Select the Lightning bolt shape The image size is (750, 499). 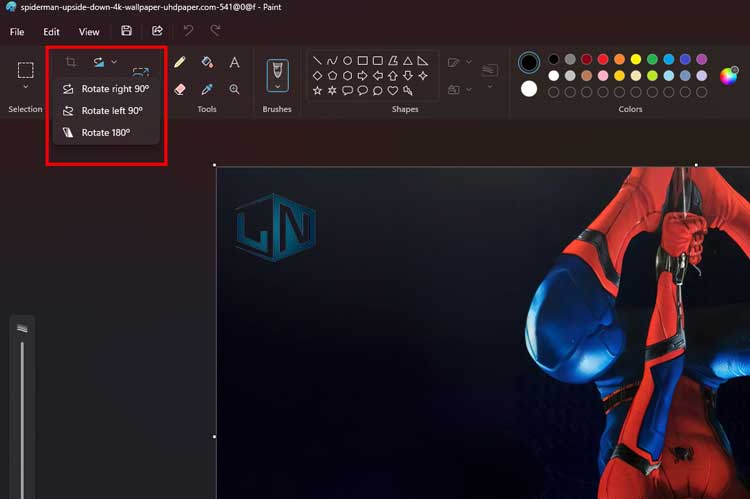408,90
